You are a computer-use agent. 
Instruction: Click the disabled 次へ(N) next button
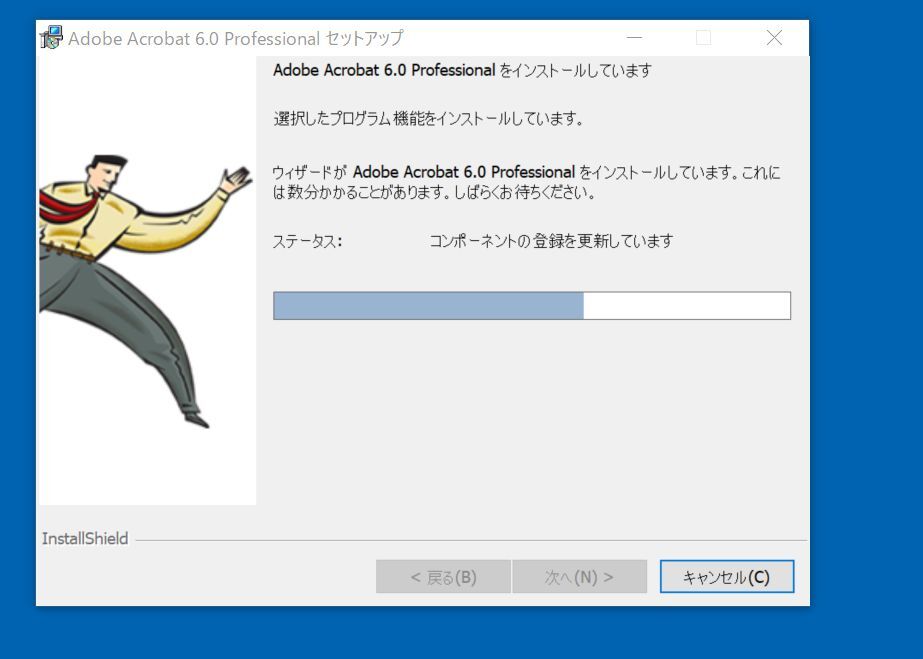579,577
